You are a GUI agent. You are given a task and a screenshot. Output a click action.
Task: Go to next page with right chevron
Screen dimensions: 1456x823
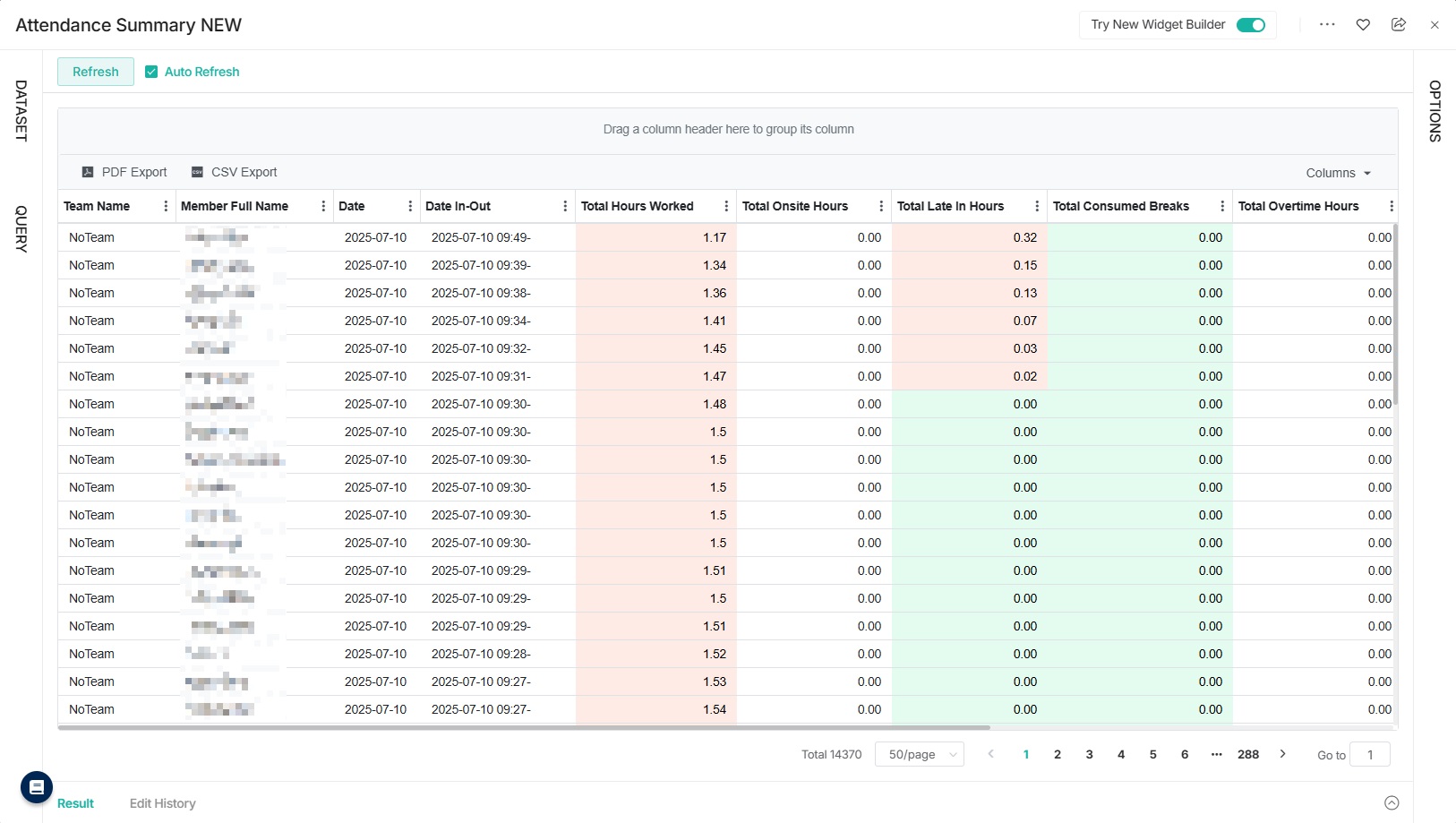(1282, 754)
